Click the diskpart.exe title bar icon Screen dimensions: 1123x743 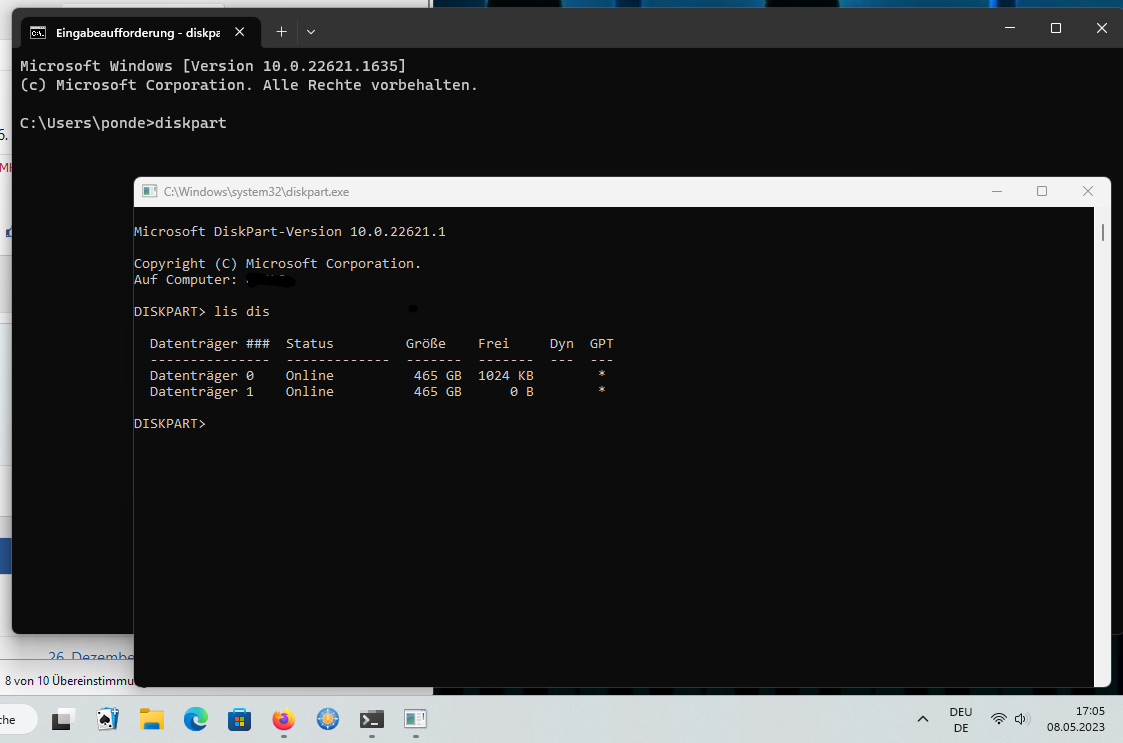click(149, 191)
